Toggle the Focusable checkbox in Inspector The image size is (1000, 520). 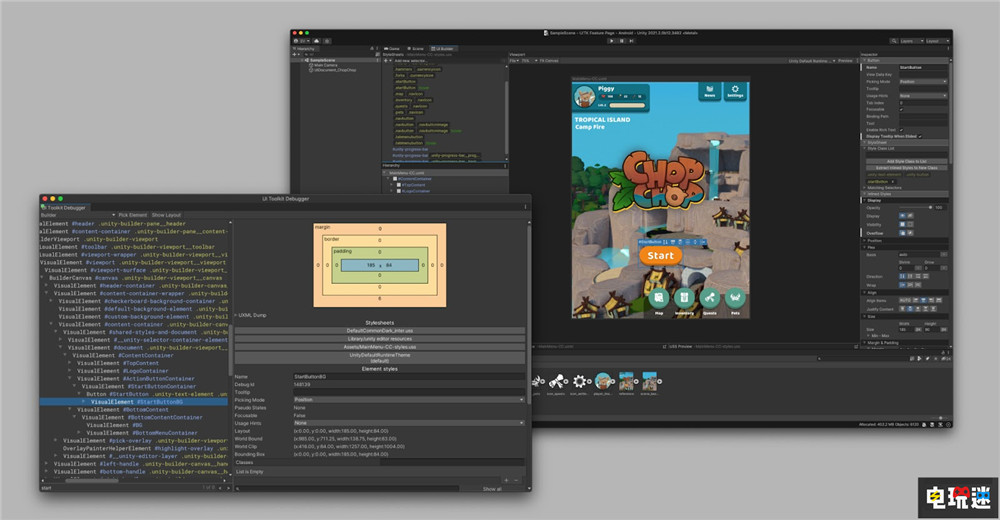click(903, 109)
